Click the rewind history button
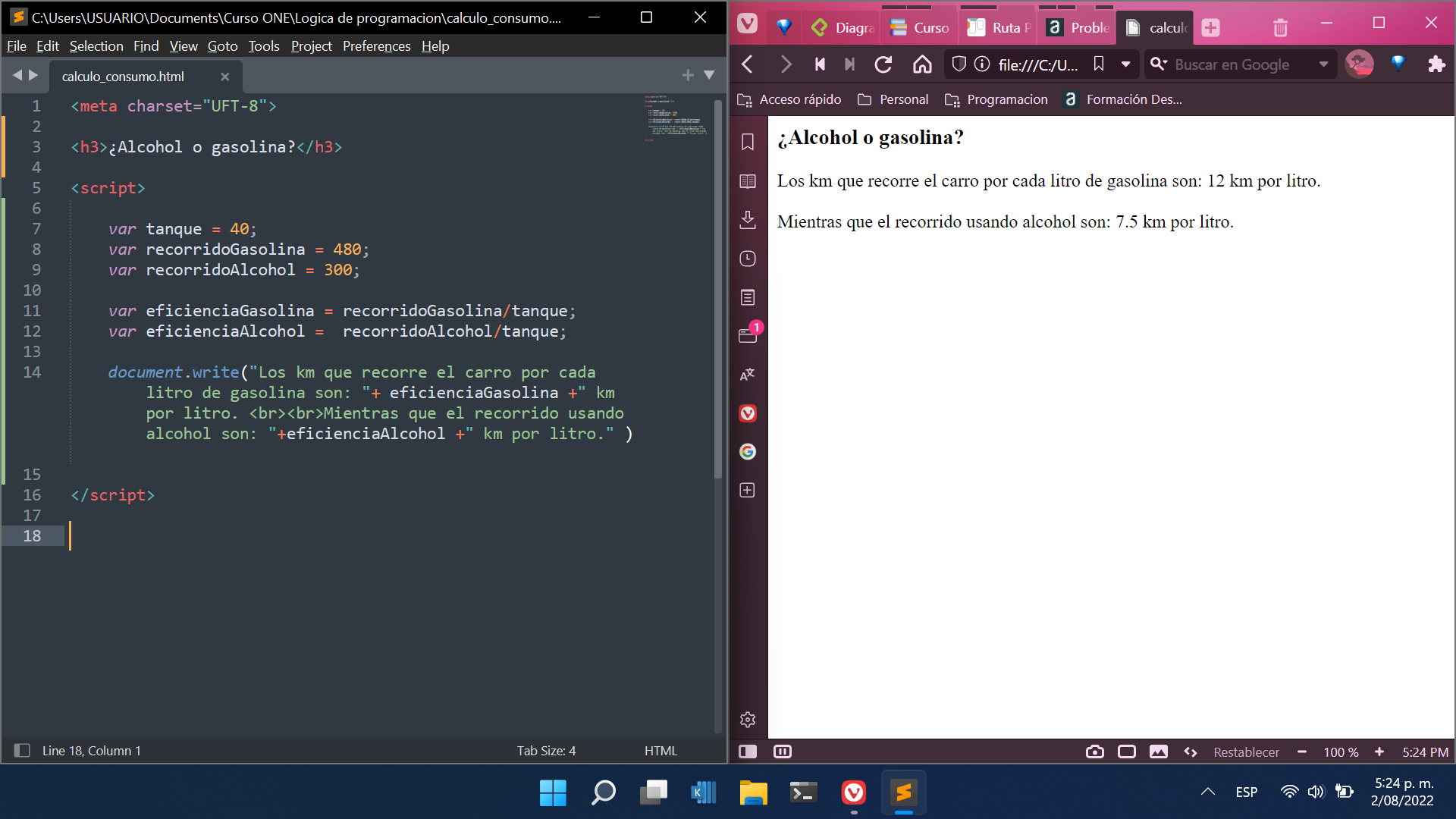The width and height of the screenshot is (1456, 819). point(820,64)
